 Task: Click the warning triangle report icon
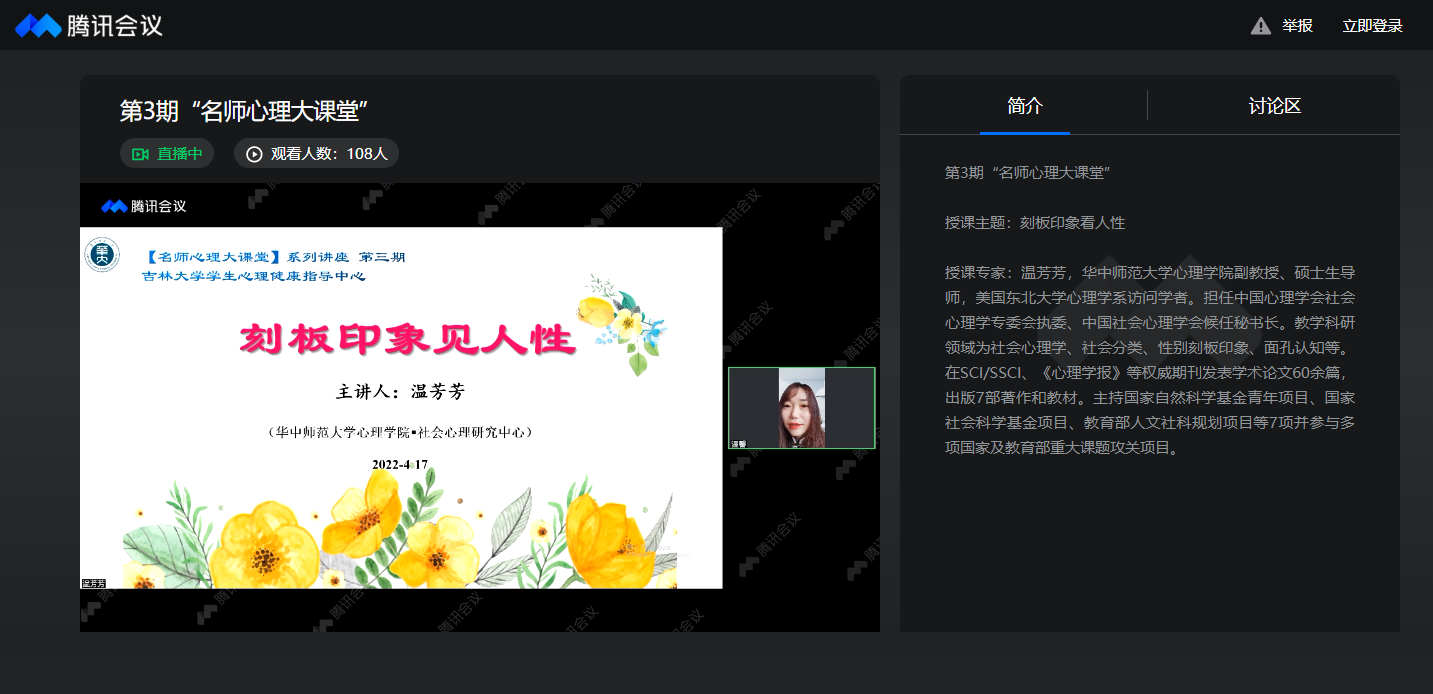click(1260, 26)
